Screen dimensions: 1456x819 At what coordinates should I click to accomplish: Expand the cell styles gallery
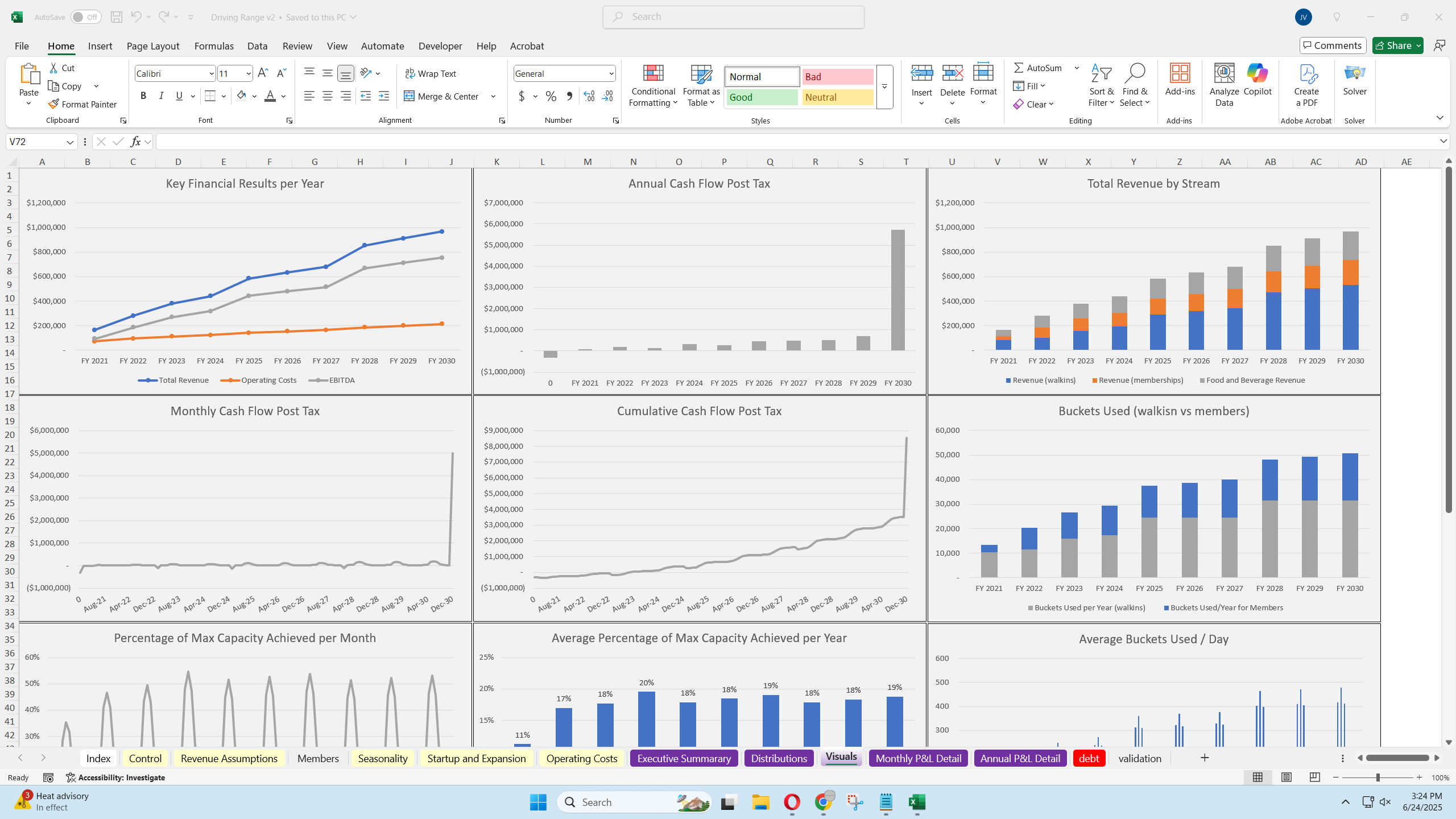[x=884, y=86]
